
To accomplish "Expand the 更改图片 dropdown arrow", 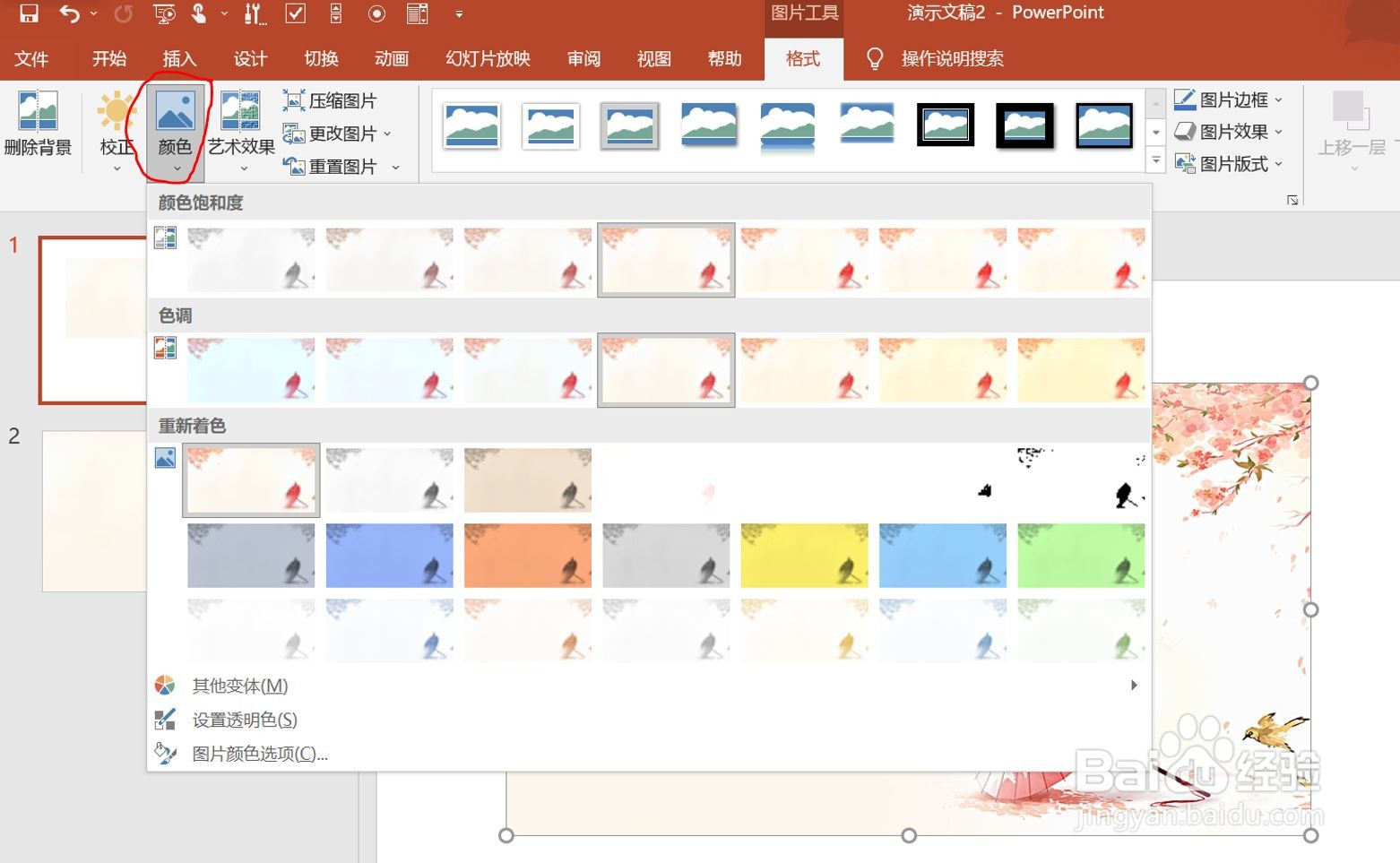I will coord(387,134).
